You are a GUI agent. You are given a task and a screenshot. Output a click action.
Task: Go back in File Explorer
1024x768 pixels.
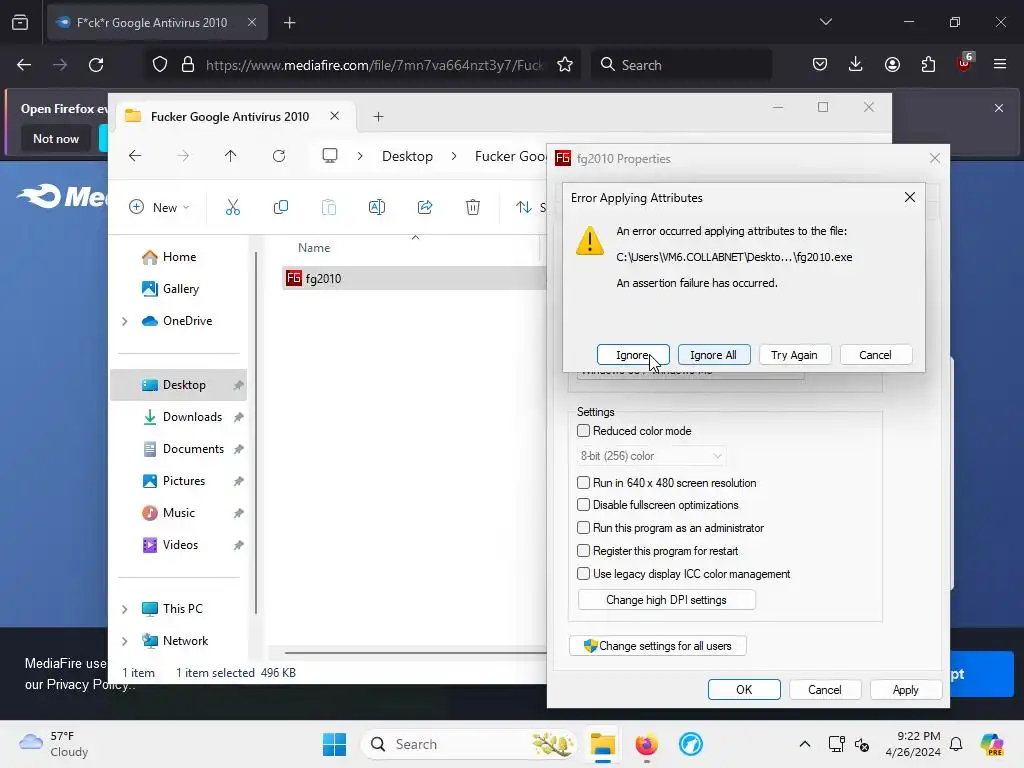(135, 156)
